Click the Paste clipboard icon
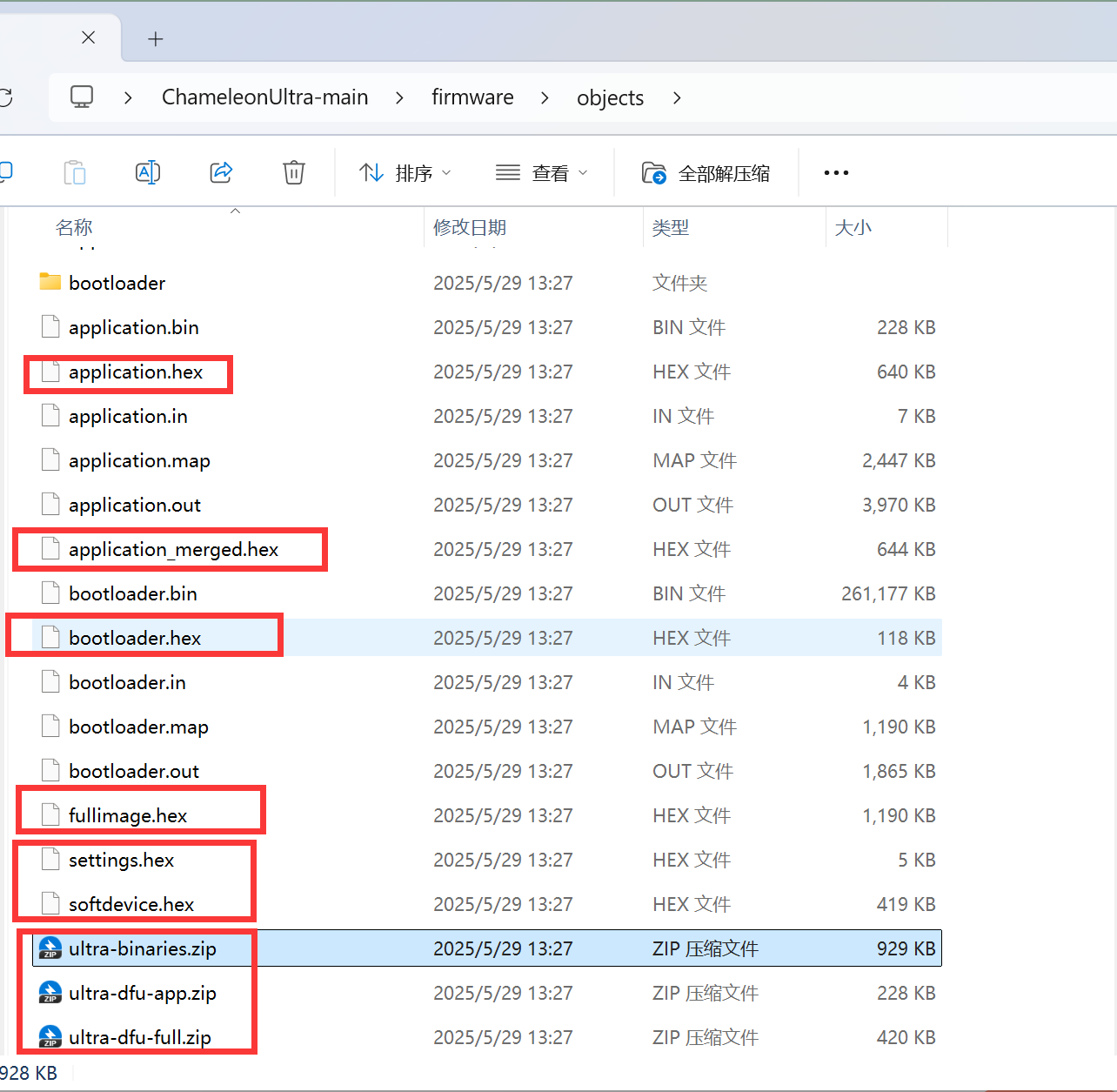This screenshot has height=1092, width=1117. point(75,171)
